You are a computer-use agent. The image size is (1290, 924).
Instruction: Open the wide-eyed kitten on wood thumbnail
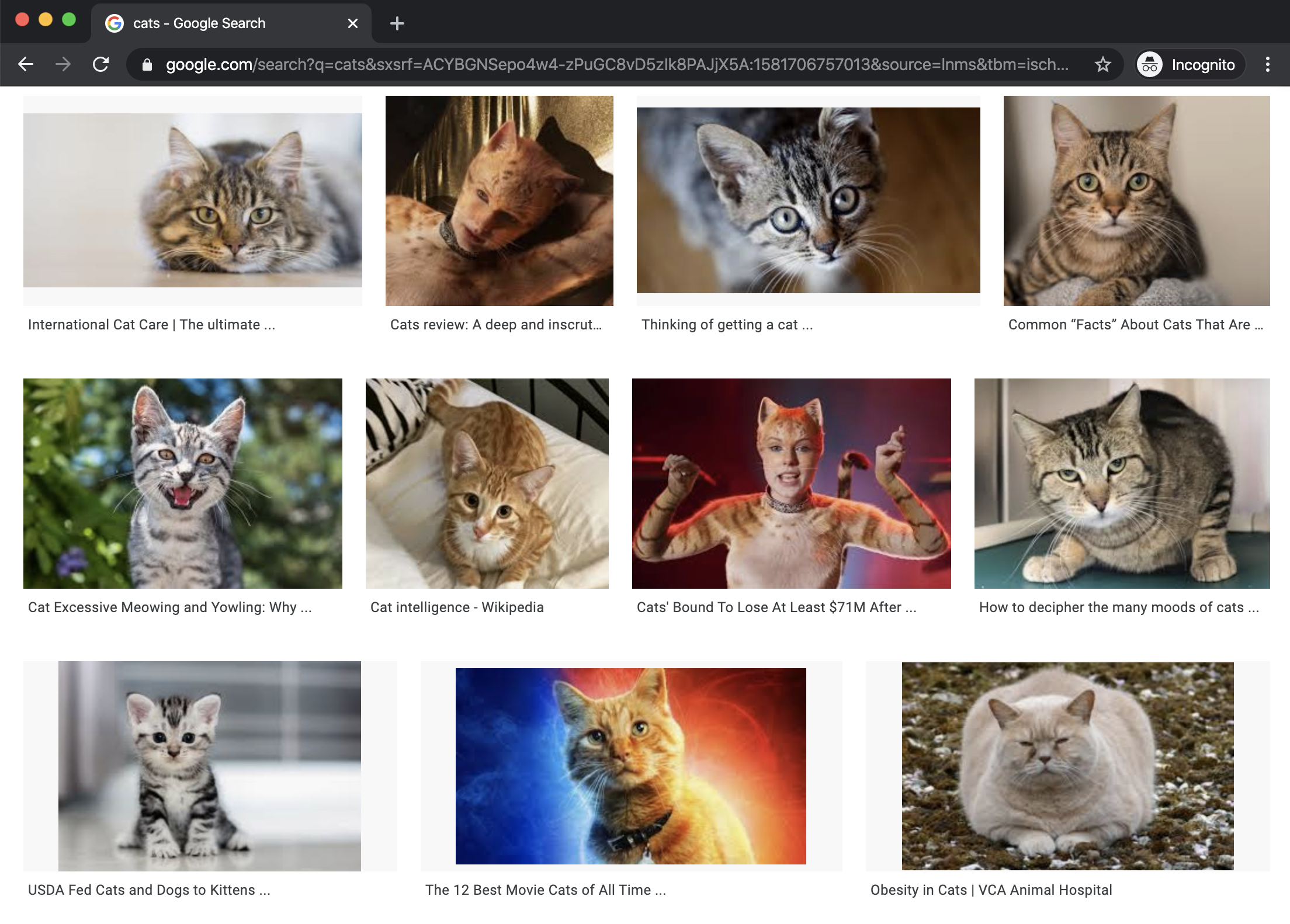tap(809, 200)
